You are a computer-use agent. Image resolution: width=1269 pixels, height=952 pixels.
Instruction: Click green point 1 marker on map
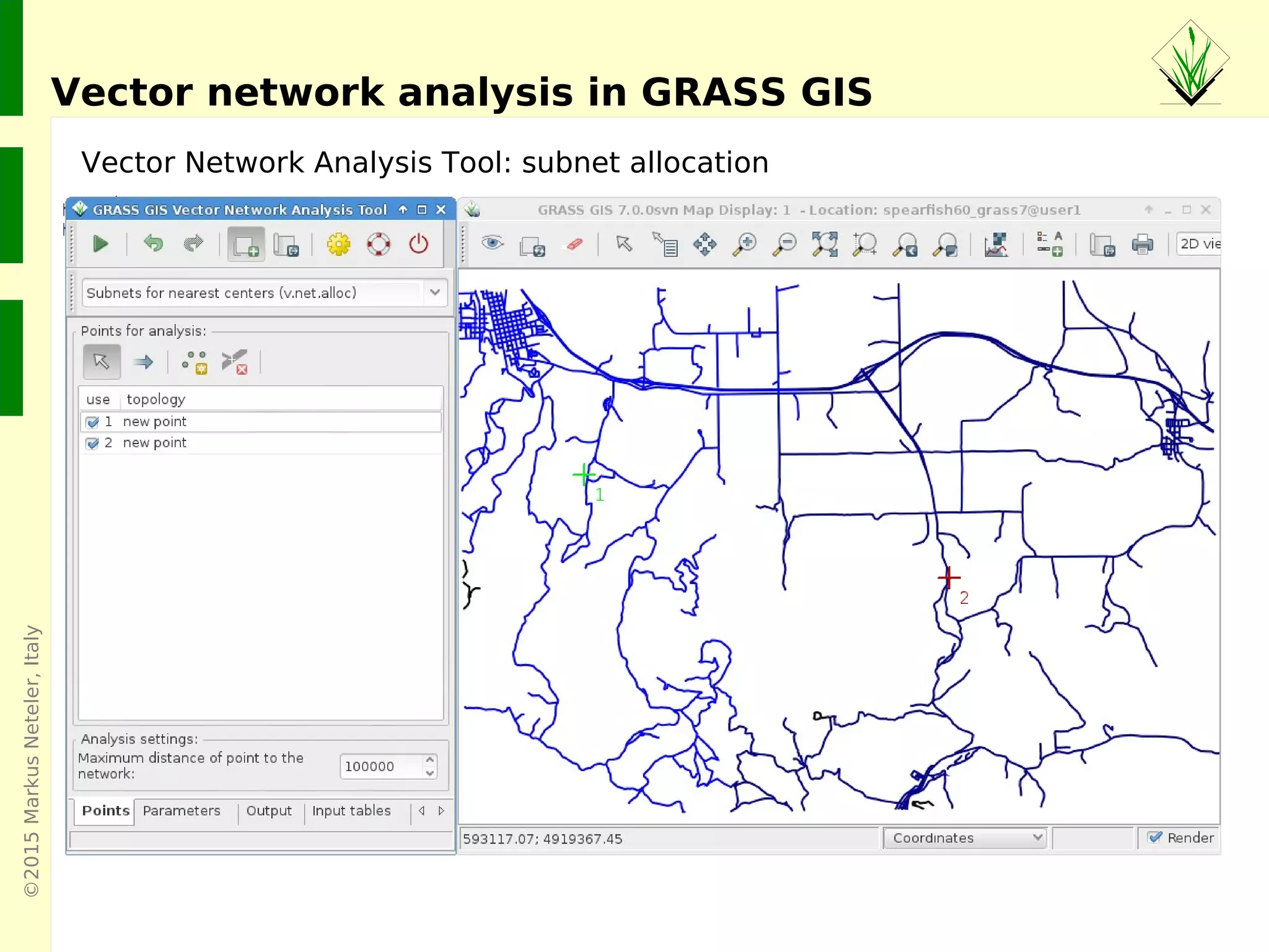pos(584,475)
